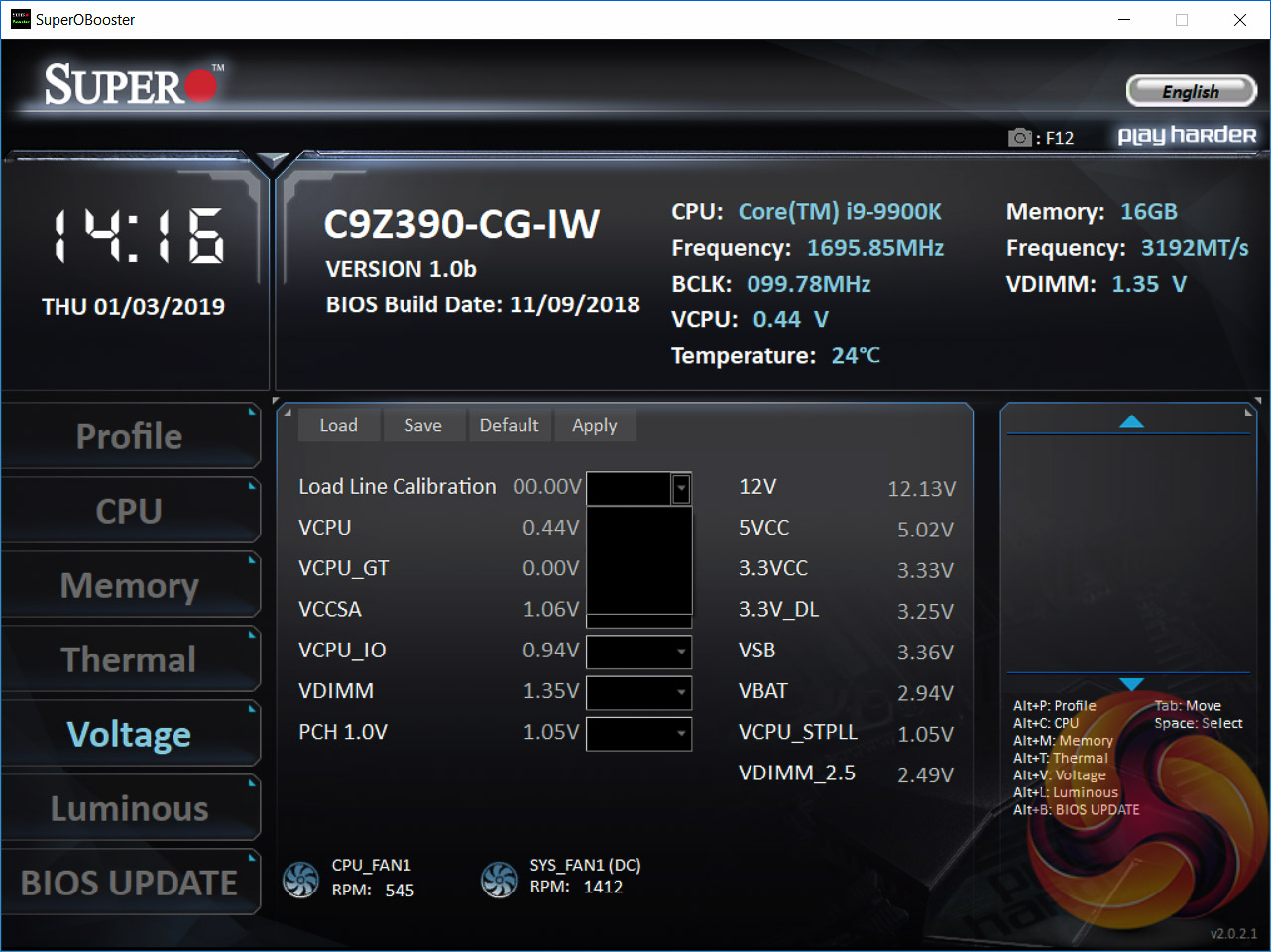Click the Temperature value '24°C'
Image resolution: width=1271 pixels, height=952 pixels.
[856, 355]
